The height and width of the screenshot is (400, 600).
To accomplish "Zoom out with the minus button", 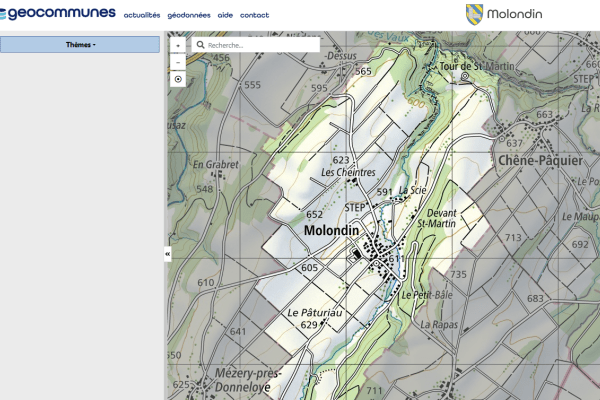I will pos(178,62).
